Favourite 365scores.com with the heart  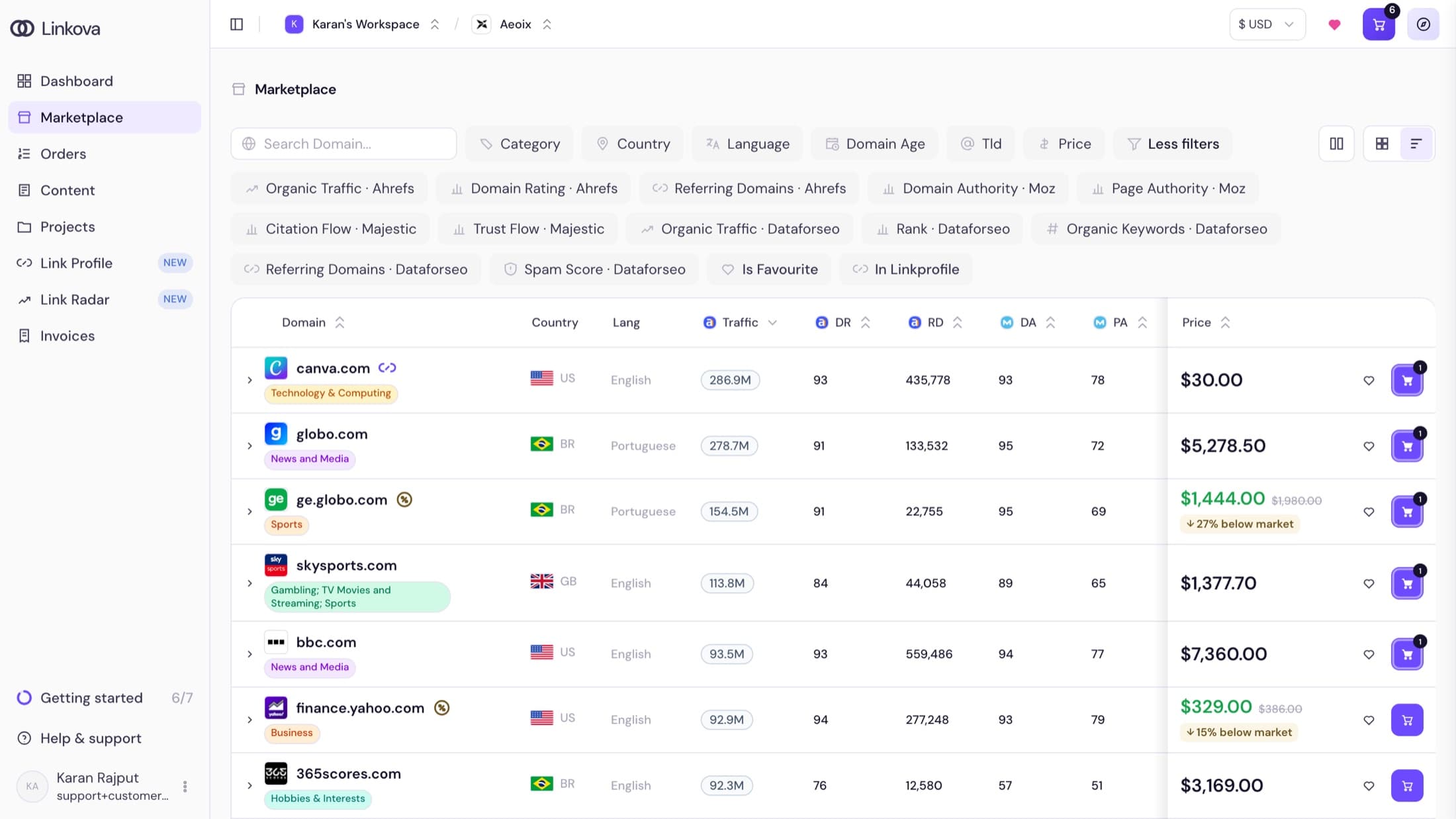click(1369, 785)
